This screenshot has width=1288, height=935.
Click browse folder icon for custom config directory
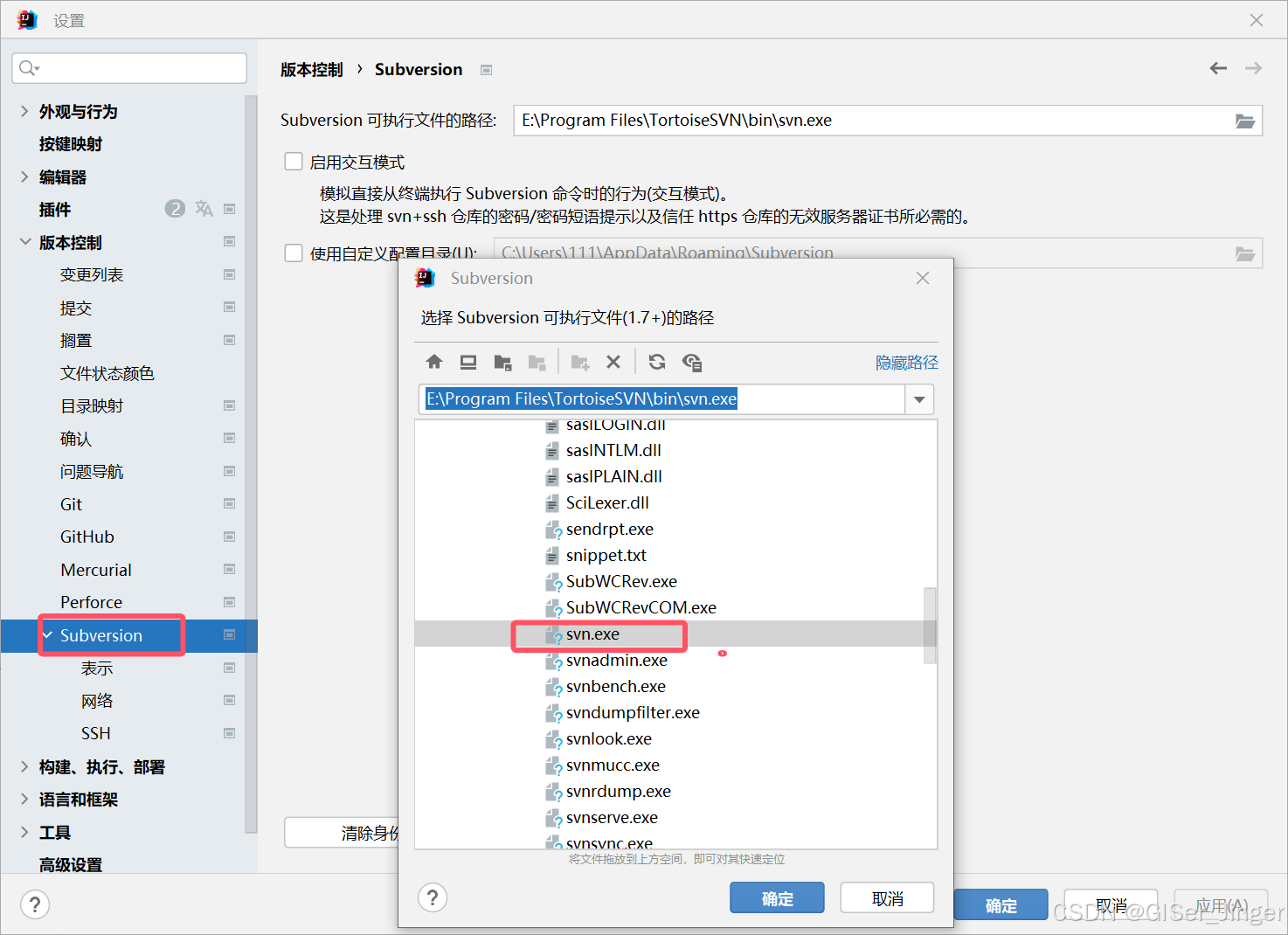1245,253
